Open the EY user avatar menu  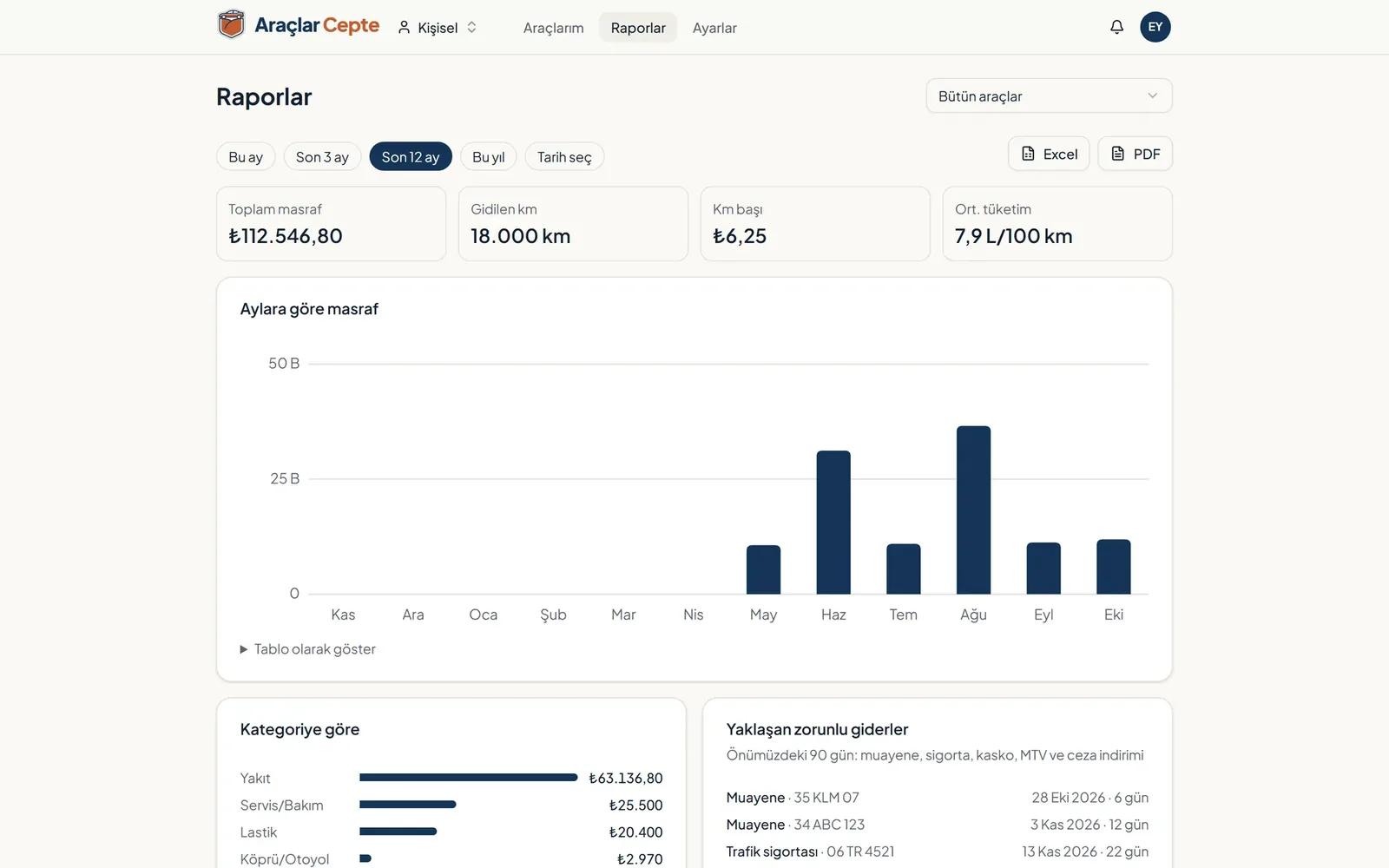click(x=1155, y=27)
